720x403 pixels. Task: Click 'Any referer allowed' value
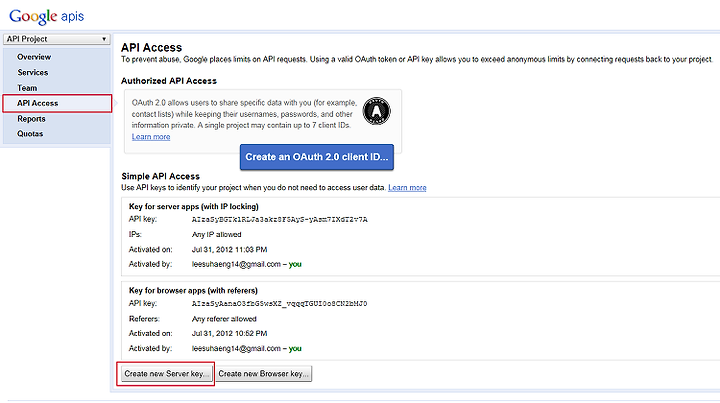(224, 319)
